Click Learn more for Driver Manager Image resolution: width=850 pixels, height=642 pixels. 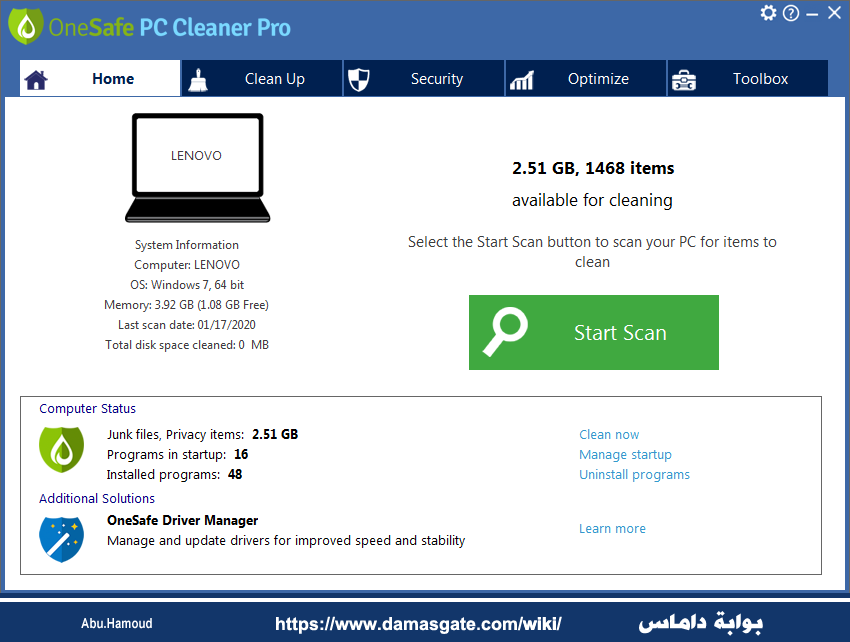point(612,529)
